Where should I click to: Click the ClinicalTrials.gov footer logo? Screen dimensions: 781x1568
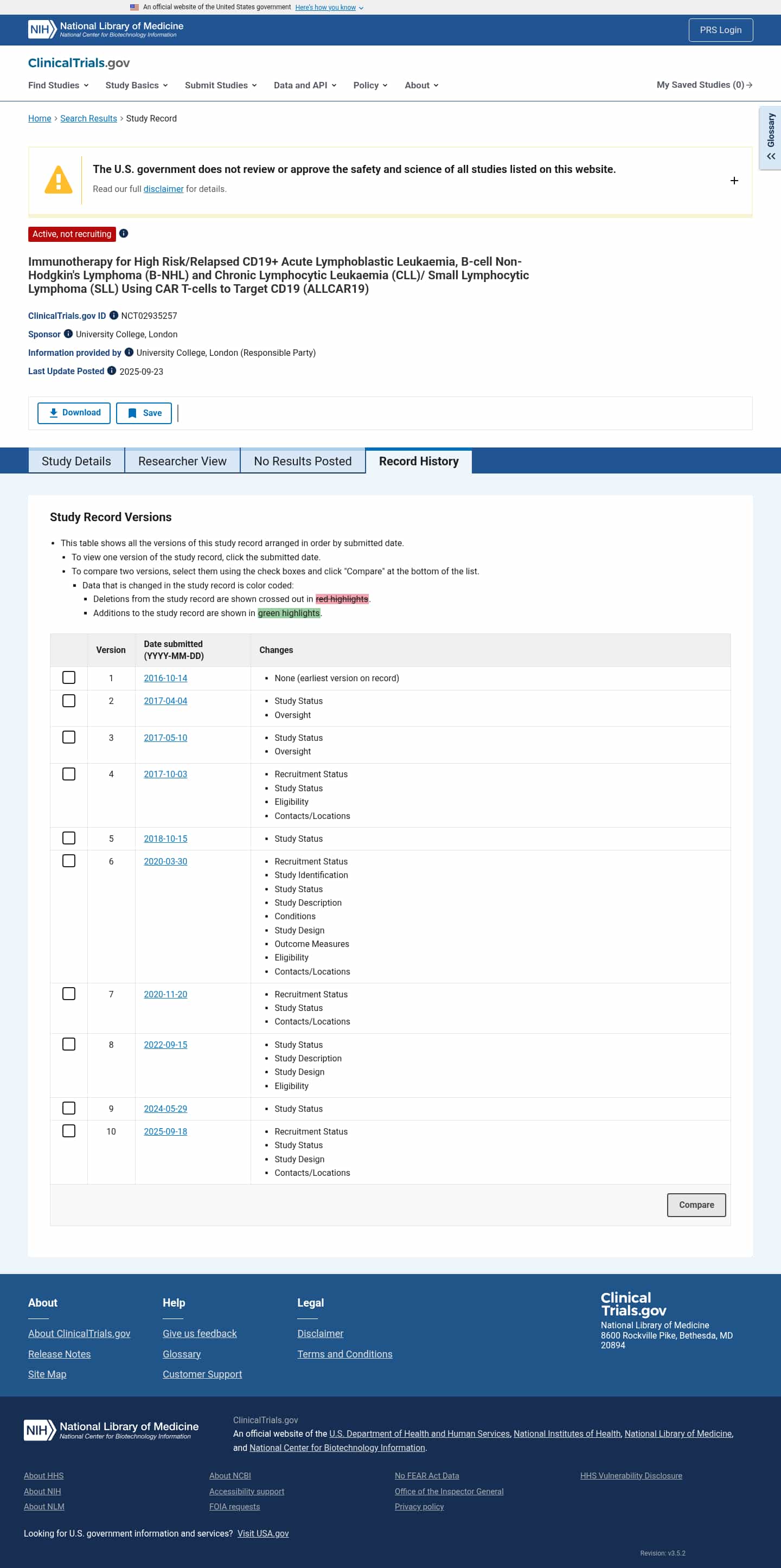tap(633, 1304)
